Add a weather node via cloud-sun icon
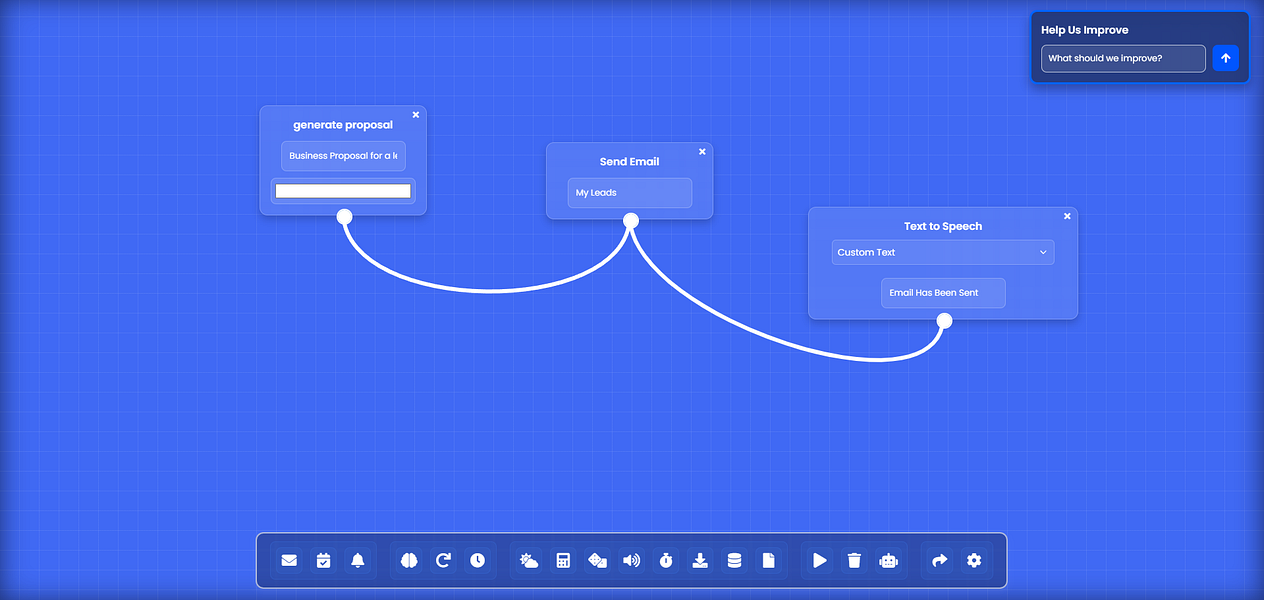Image resolution: width=1264 pixels, height=600 pixels. click(529, 560)
